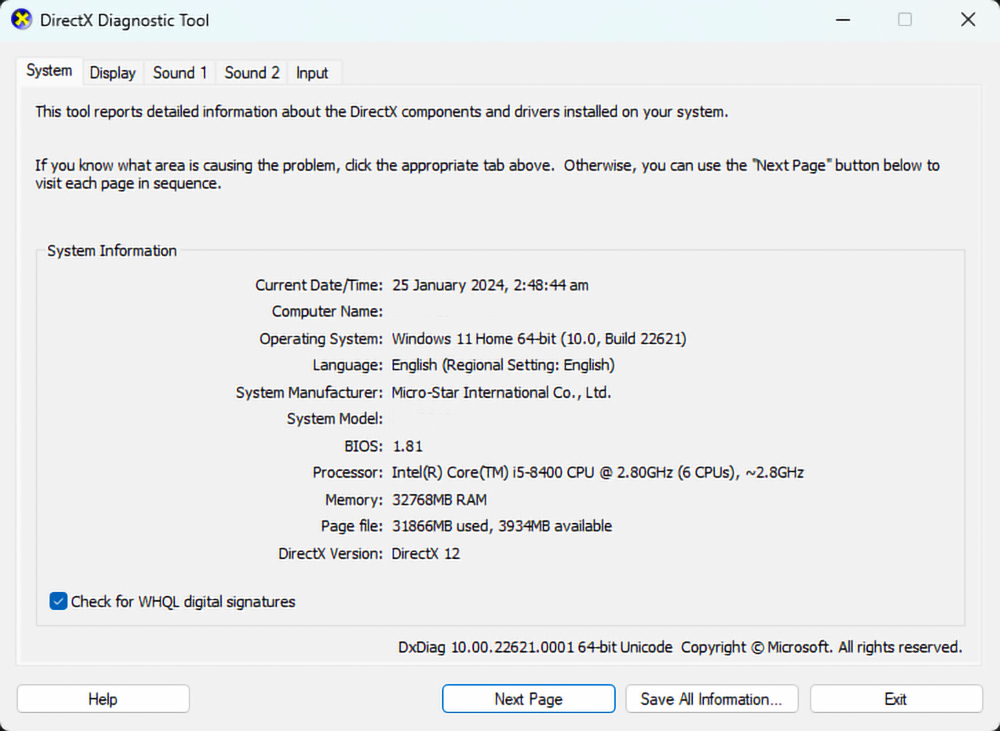Click the Memory value 32768MB RAM

(439, 499)
